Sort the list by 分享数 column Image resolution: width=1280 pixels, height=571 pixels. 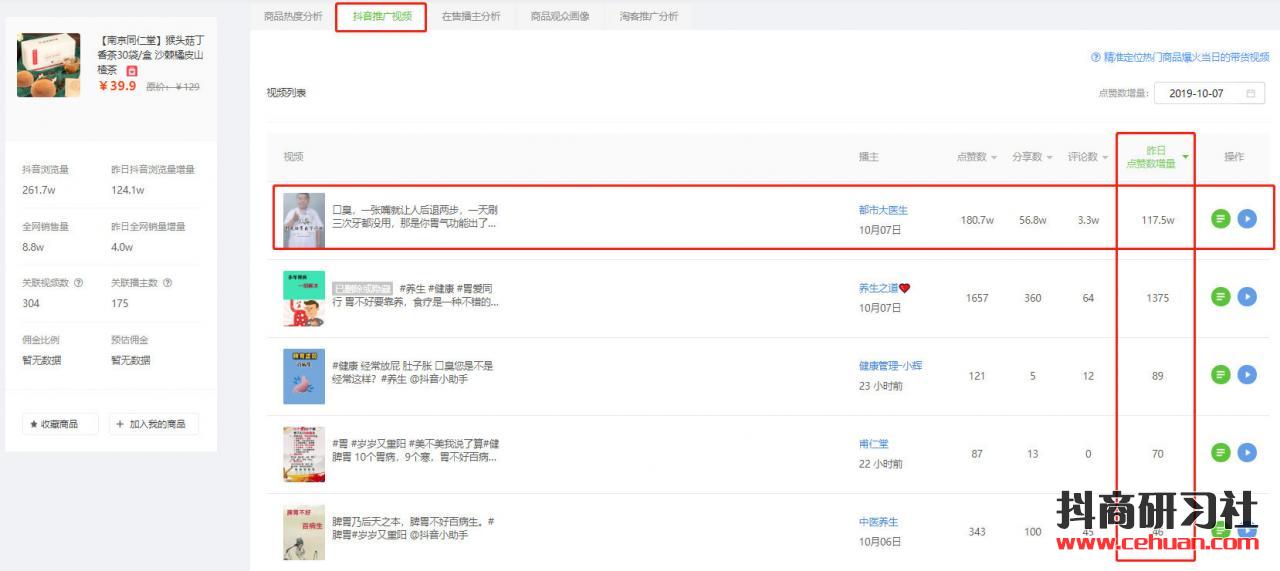pos(1032,157)
